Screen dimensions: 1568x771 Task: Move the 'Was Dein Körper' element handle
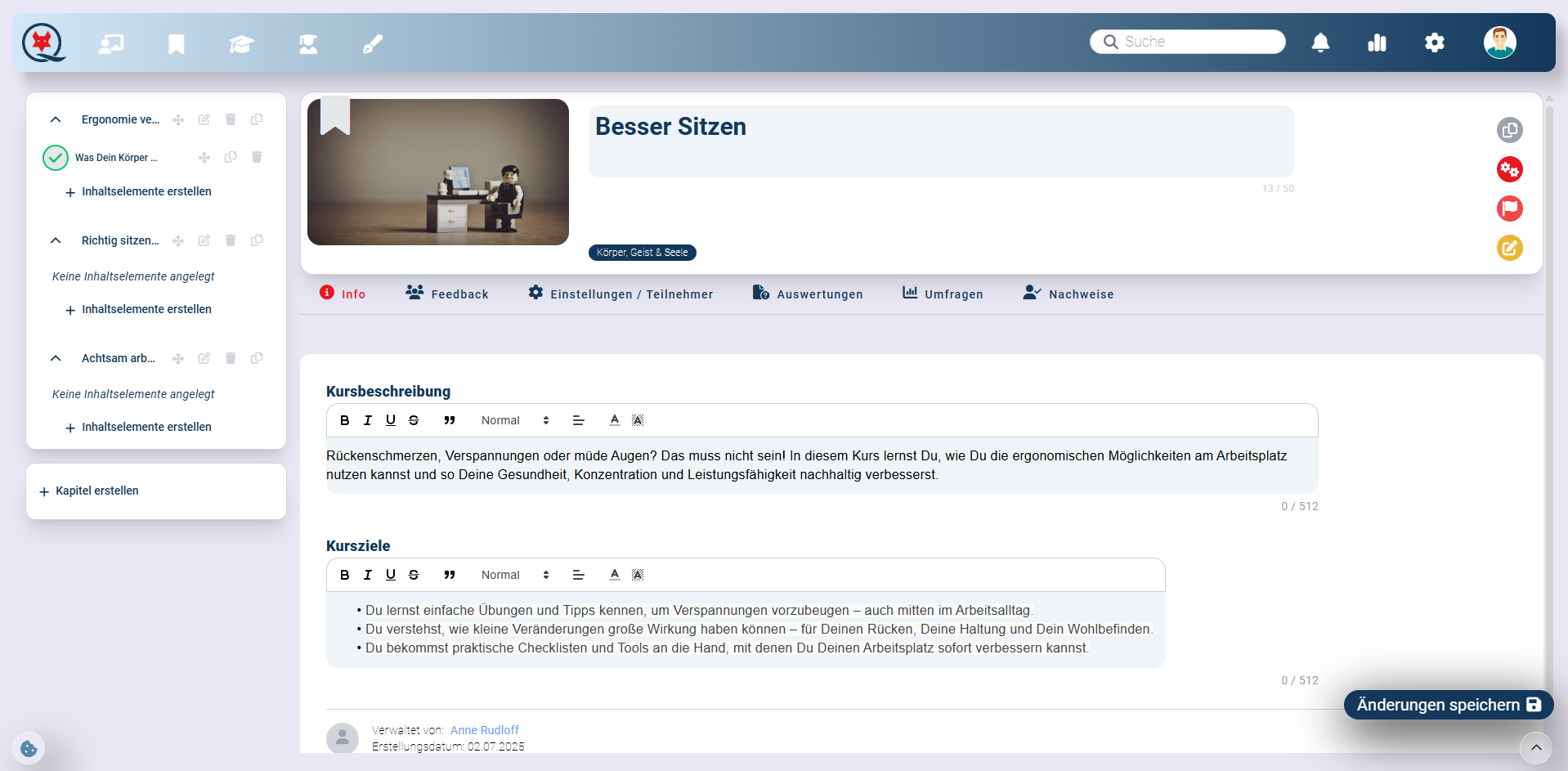[204, 157]
